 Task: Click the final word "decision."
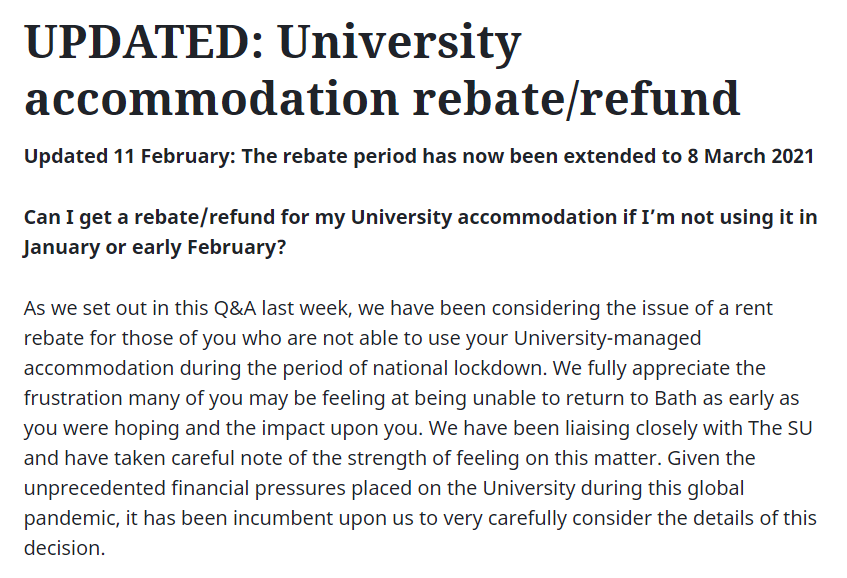pyautogui.click(x=64, y=548)
